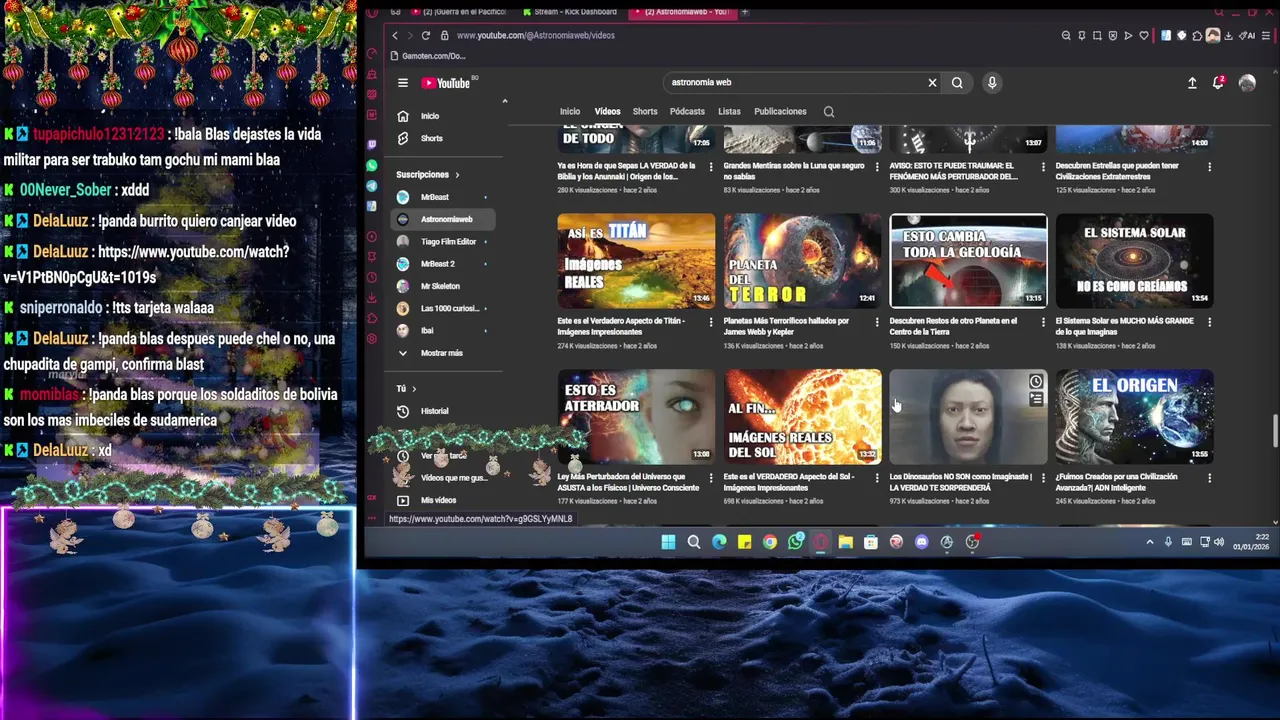Screen dimensions: 1280x720
Task: Open ESTO CAMBIA TODA LA GEOLOGÍA thumbnail
Action: tap(968, 260)
